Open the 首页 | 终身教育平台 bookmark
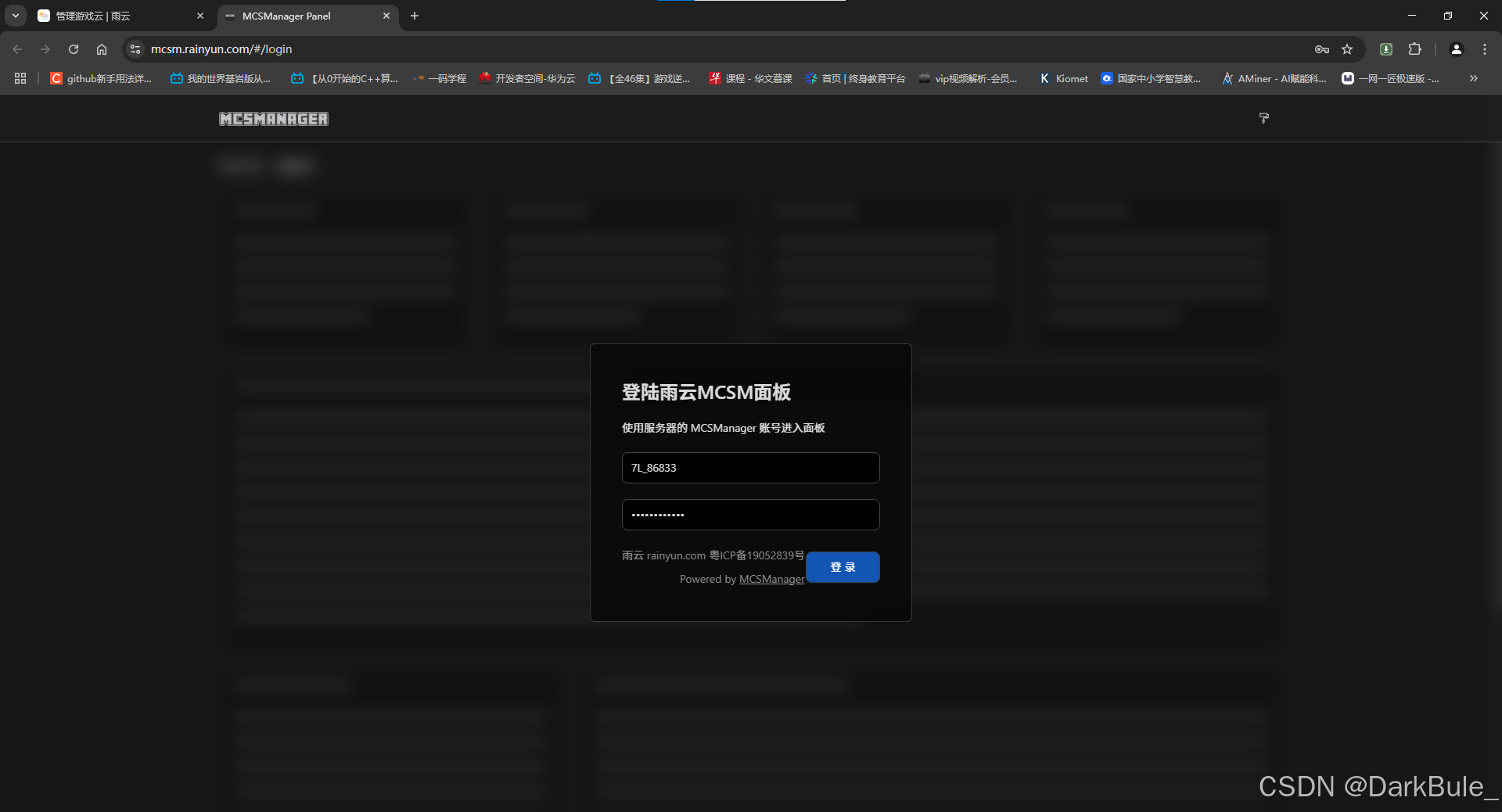Viewport: 1502px width, 812px height. coord(855,78)
